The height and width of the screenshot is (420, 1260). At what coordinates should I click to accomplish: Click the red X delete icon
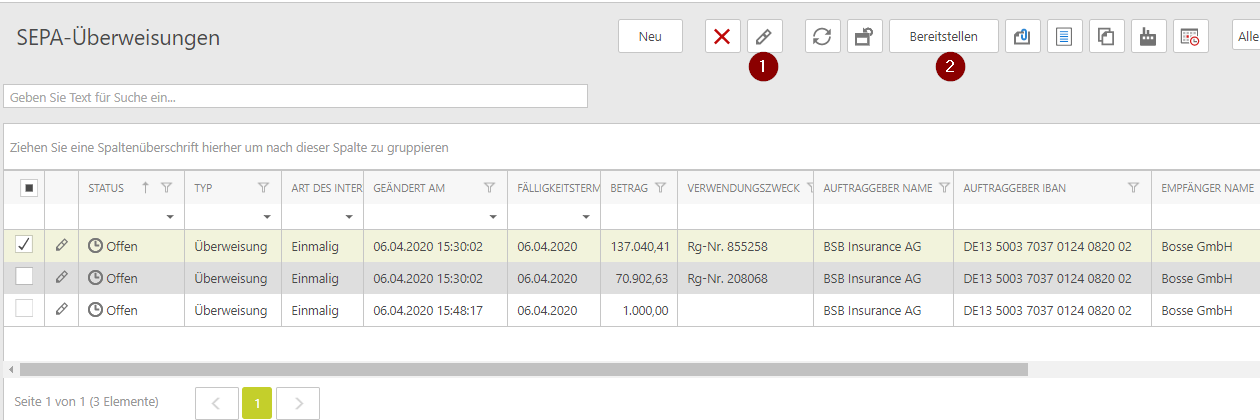(722, 37)
